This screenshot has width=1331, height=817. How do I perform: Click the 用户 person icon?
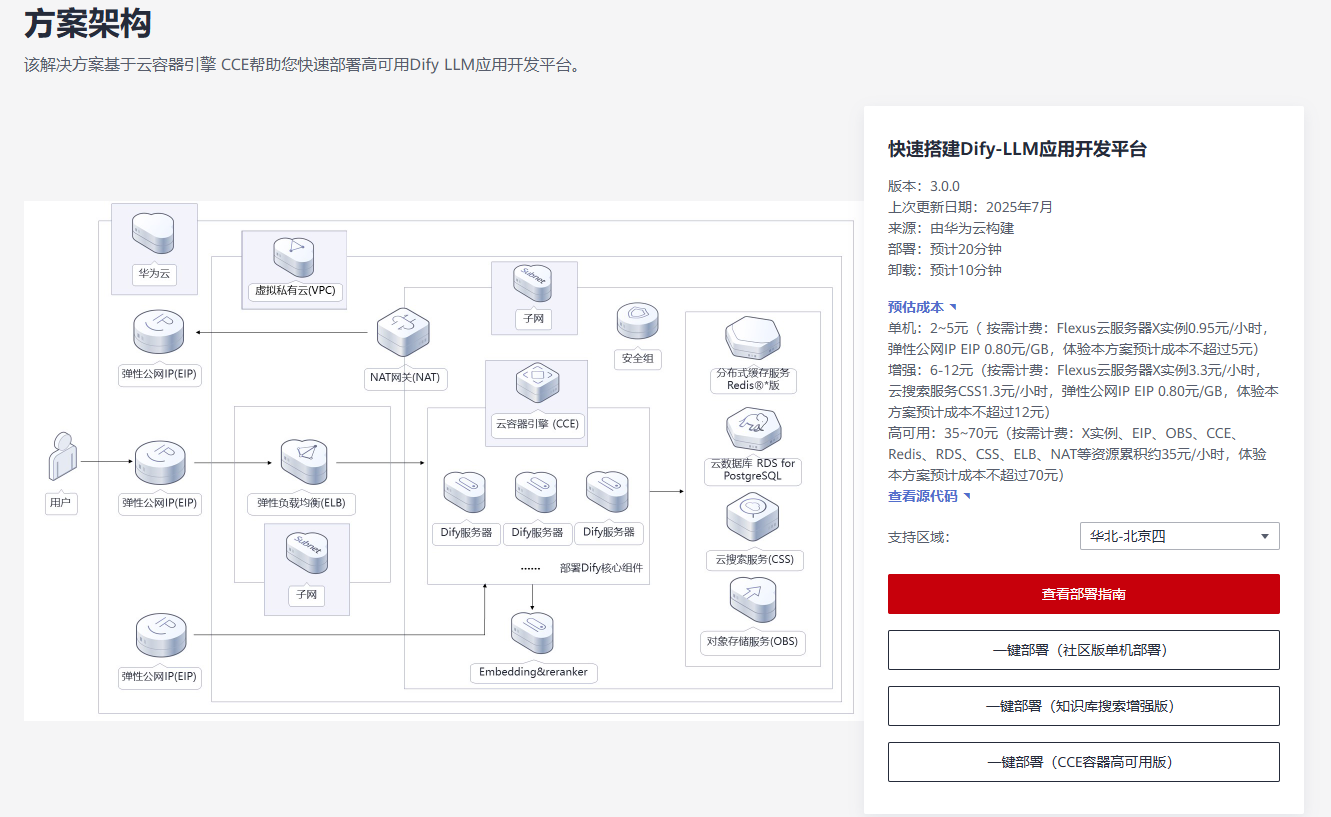62,458
